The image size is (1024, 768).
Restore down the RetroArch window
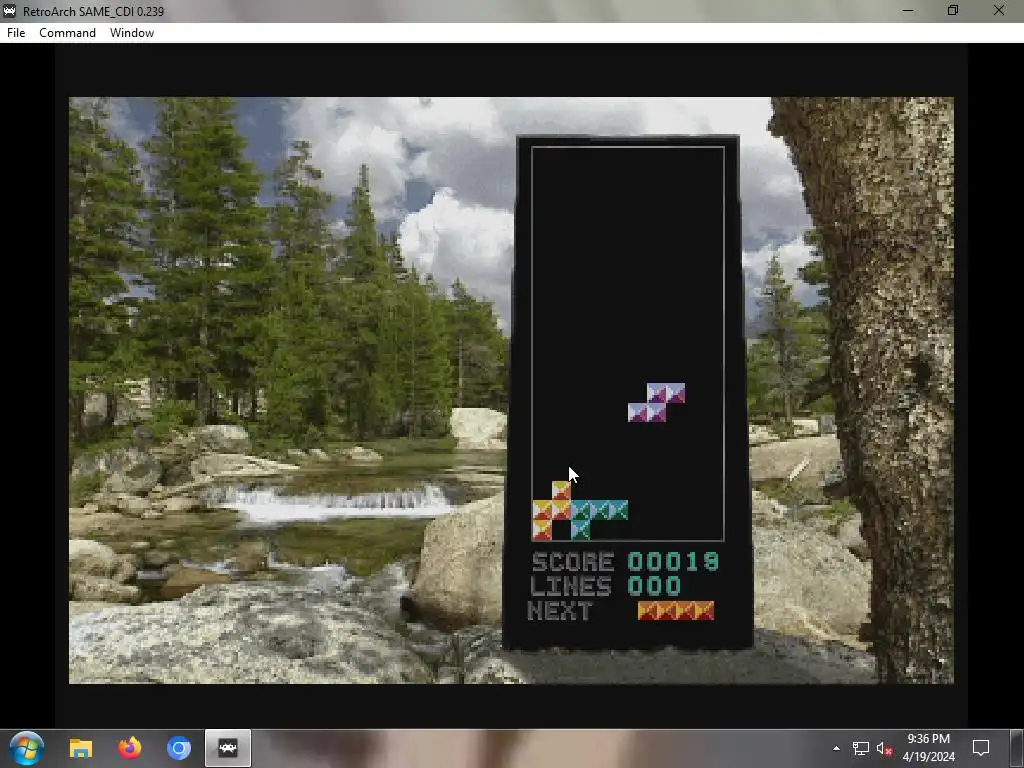coord(953,10)
